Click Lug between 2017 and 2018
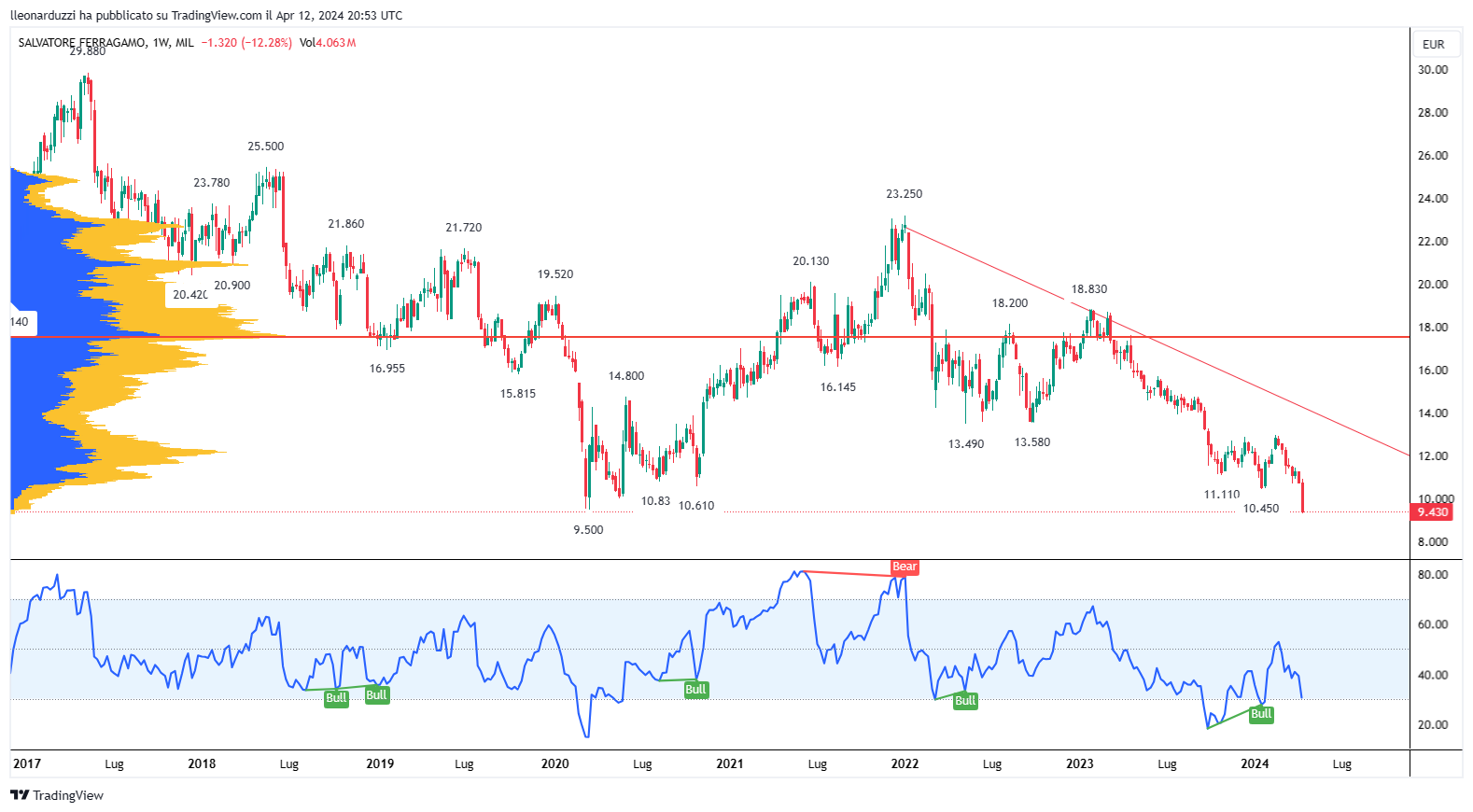 click(114, 764)
